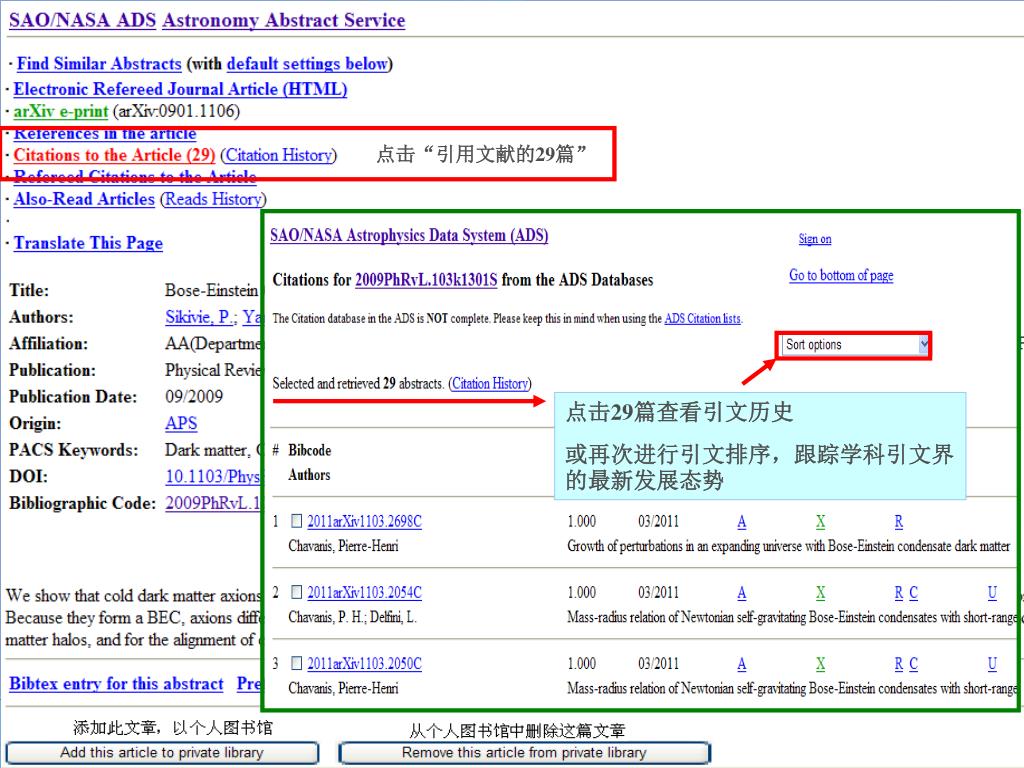Viewport: 1024px width, 768px height.
Task: Open Reads History link
Action: (x=213, y=199)
